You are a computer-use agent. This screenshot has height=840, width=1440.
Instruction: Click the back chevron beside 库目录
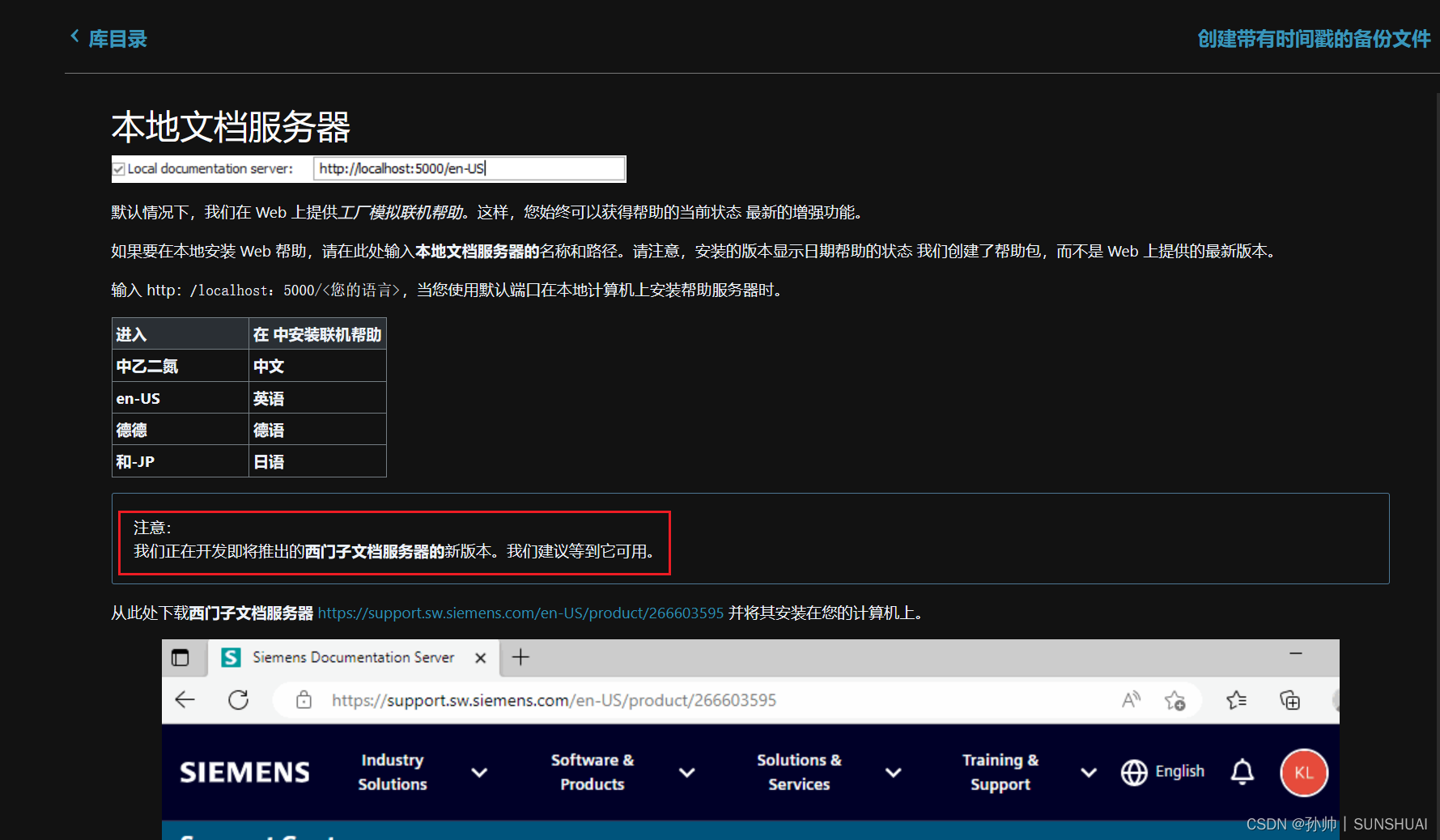coord(74,36)
